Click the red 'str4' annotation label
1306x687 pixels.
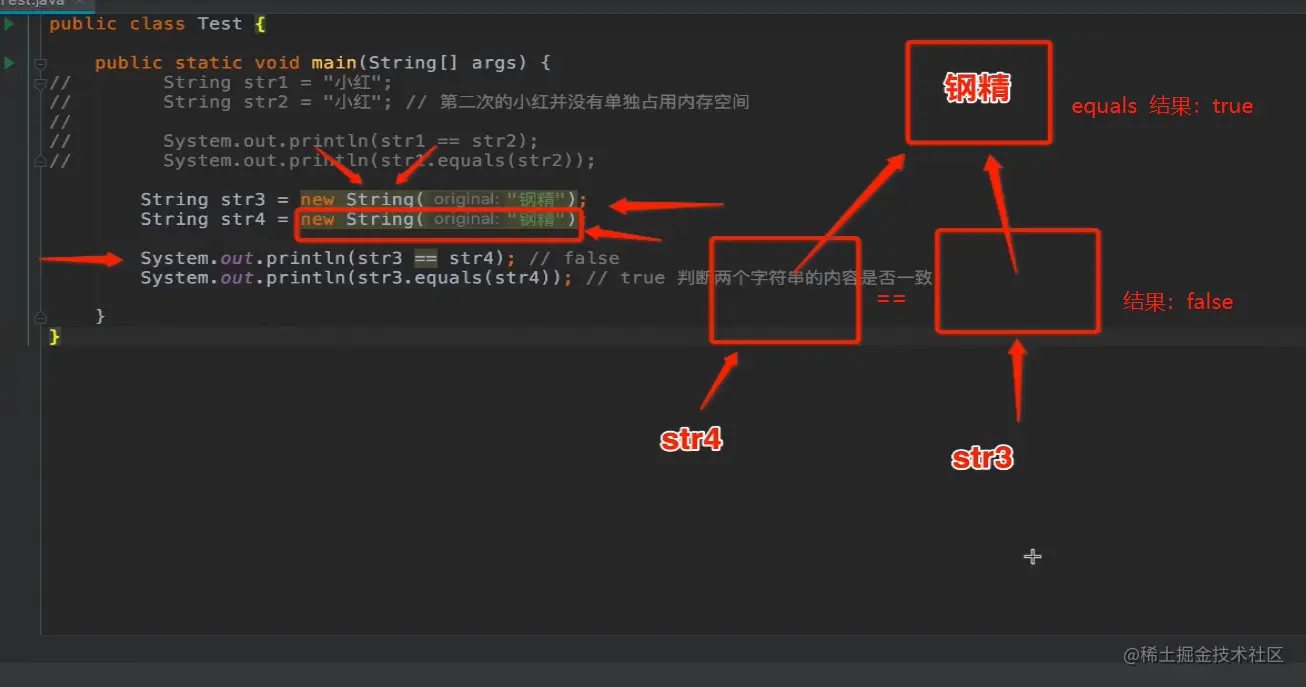(691, 438)
